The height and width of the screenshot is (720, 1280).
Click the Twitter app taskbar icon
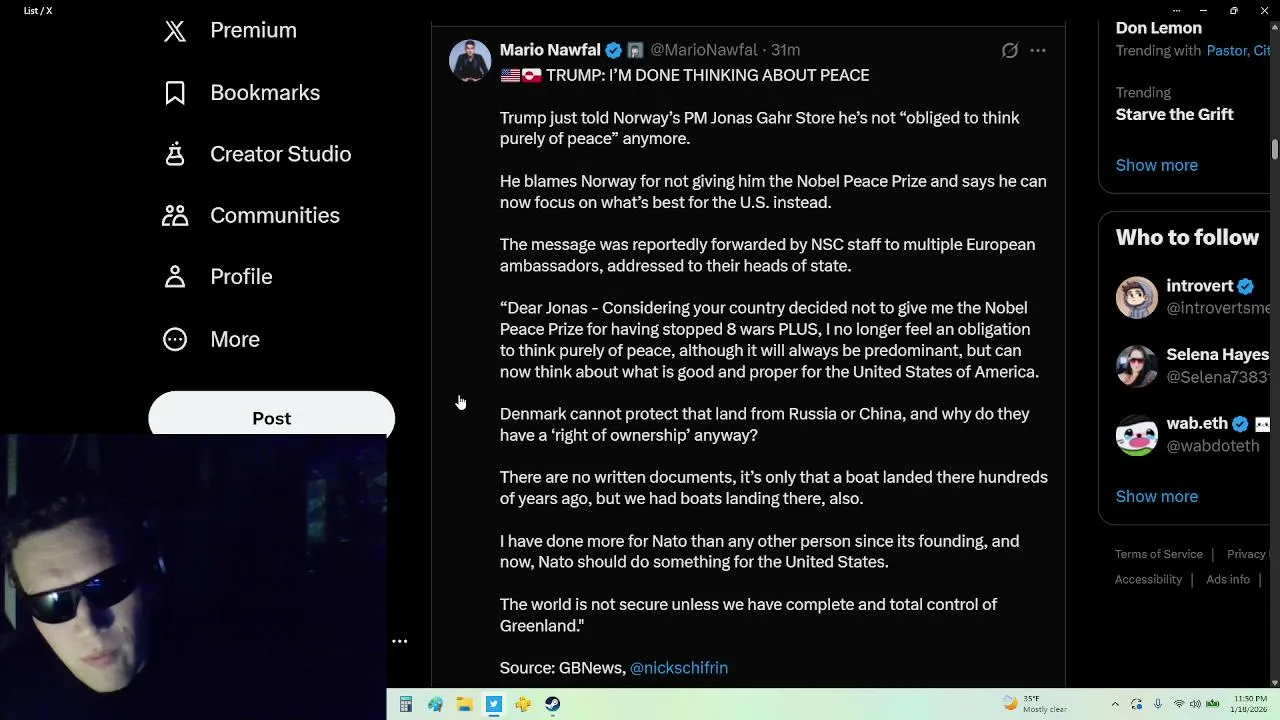(x=494, y=705)
